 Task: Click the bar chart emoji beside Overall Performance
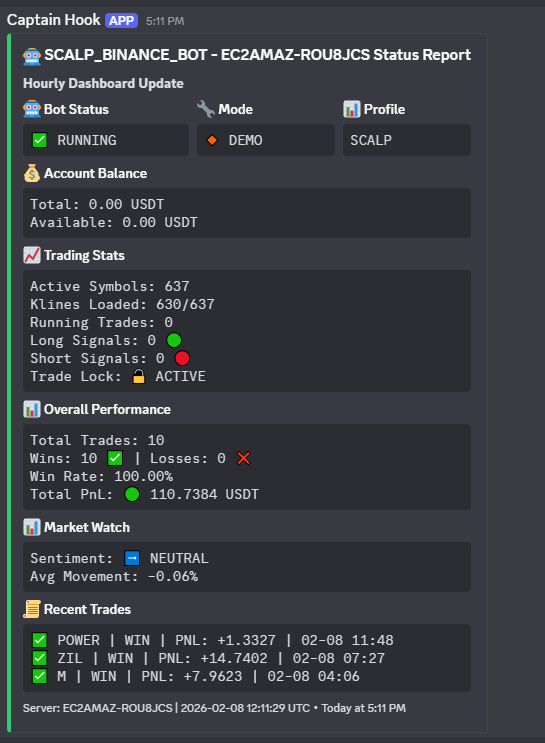pyautogui.click(x=32, y=409)
